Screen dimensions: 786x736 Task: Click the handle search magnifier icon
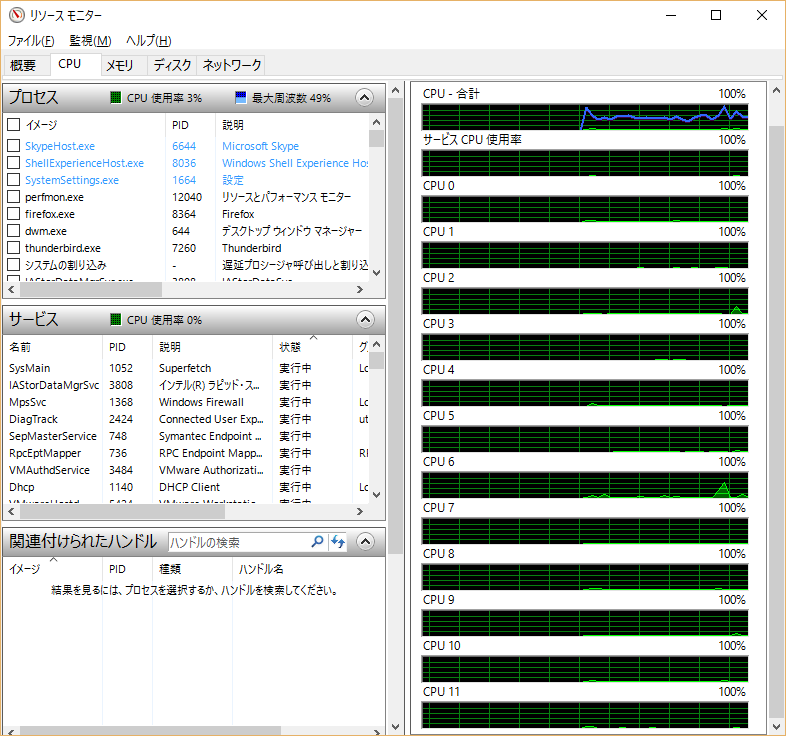click(317, 541)
